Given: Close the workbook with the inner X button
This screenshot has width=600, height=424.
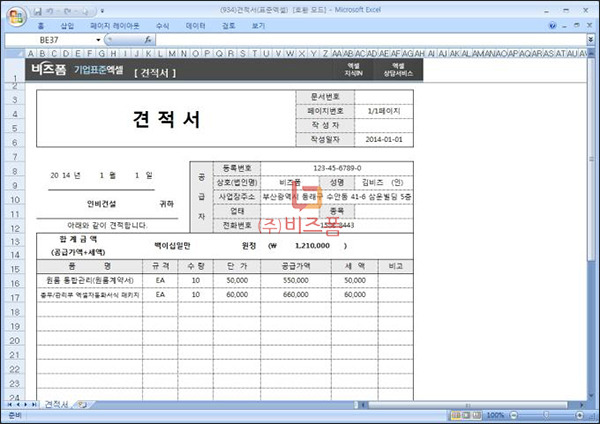Looking at the screenshot, I should [590, 26].
